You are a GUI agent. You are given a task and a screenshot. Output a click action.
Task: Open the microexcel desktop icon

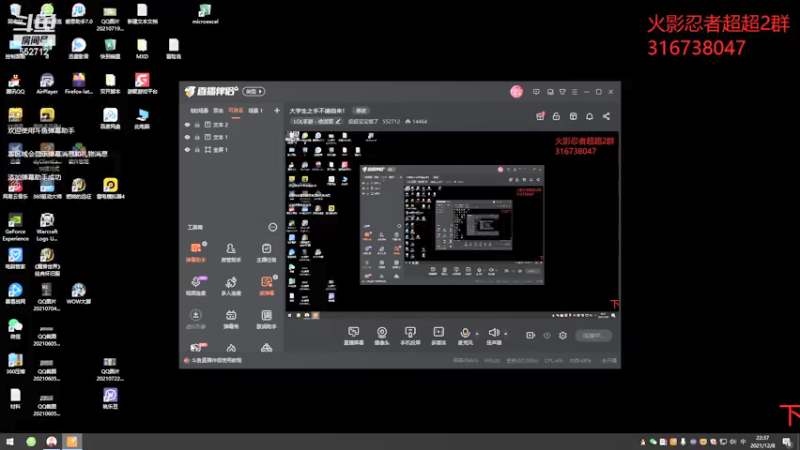[x=205, y=14]
